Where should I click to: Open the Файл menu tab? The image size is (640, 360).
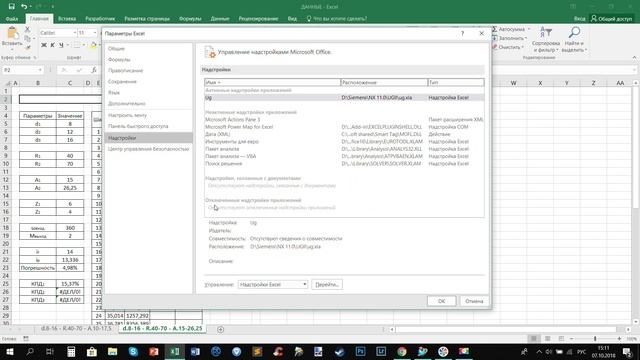click(12, 19)
